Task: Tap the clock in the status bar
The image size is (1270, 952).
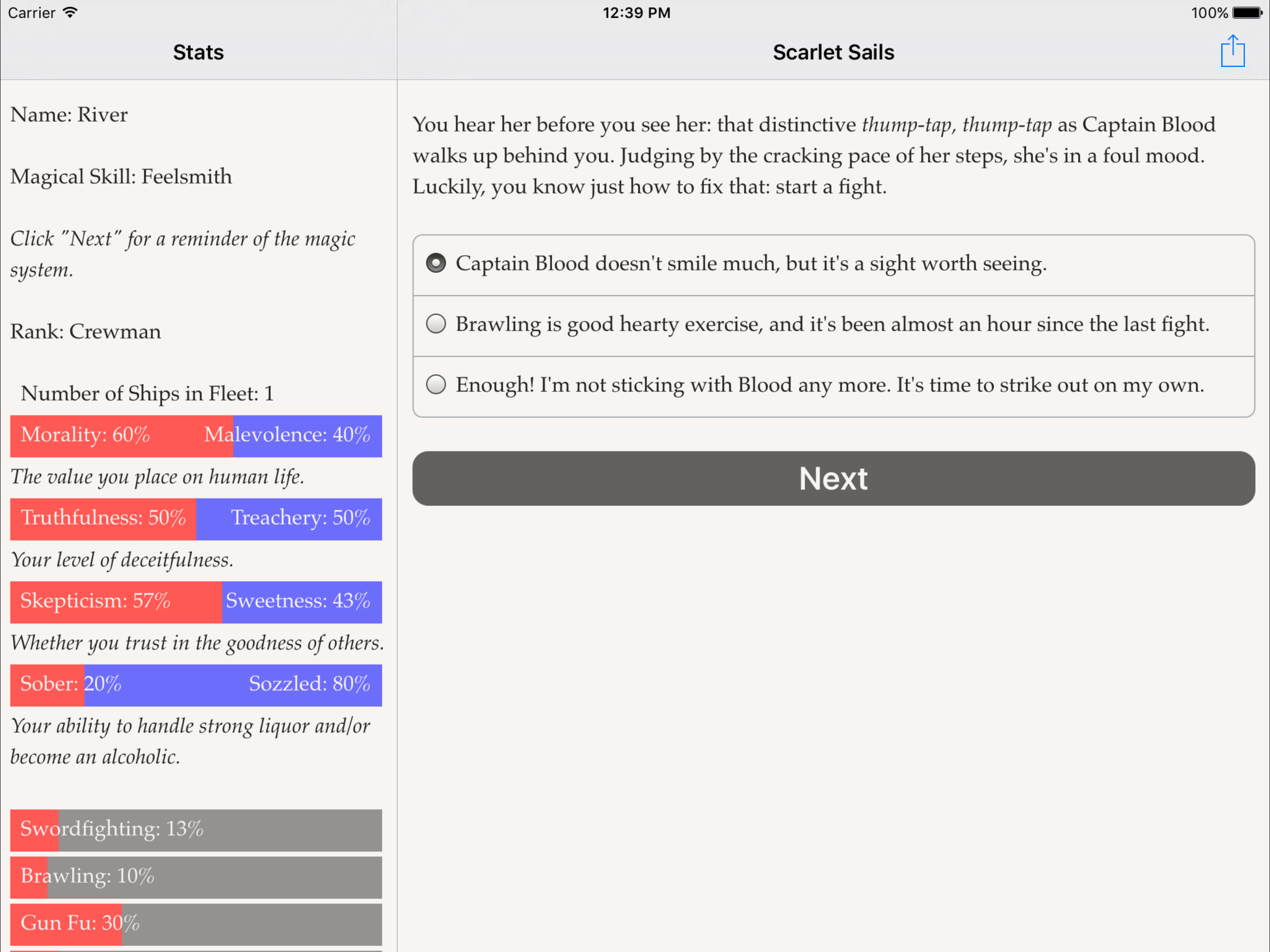Action: (x=635, y=13)
